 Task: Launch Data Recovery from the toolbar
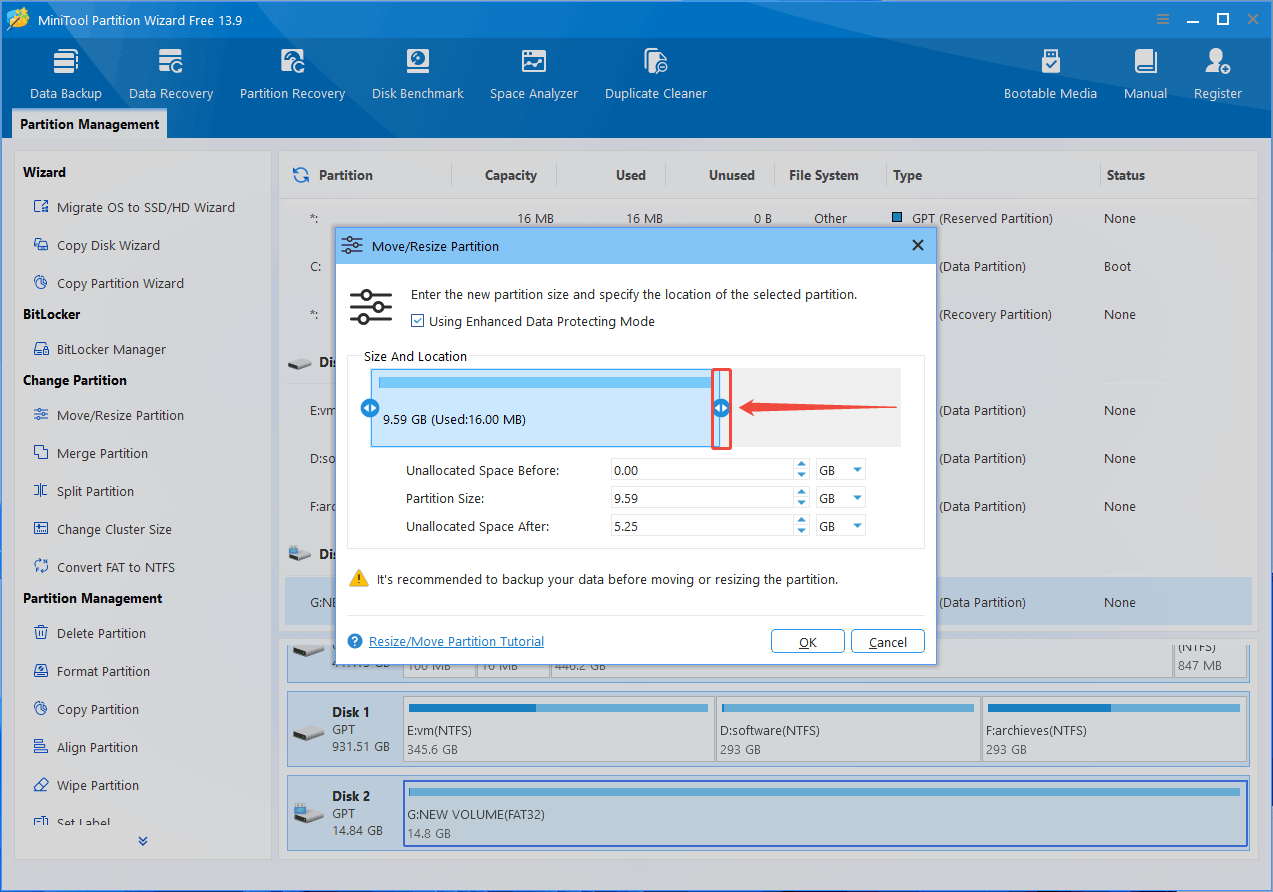tap(171, 74)
